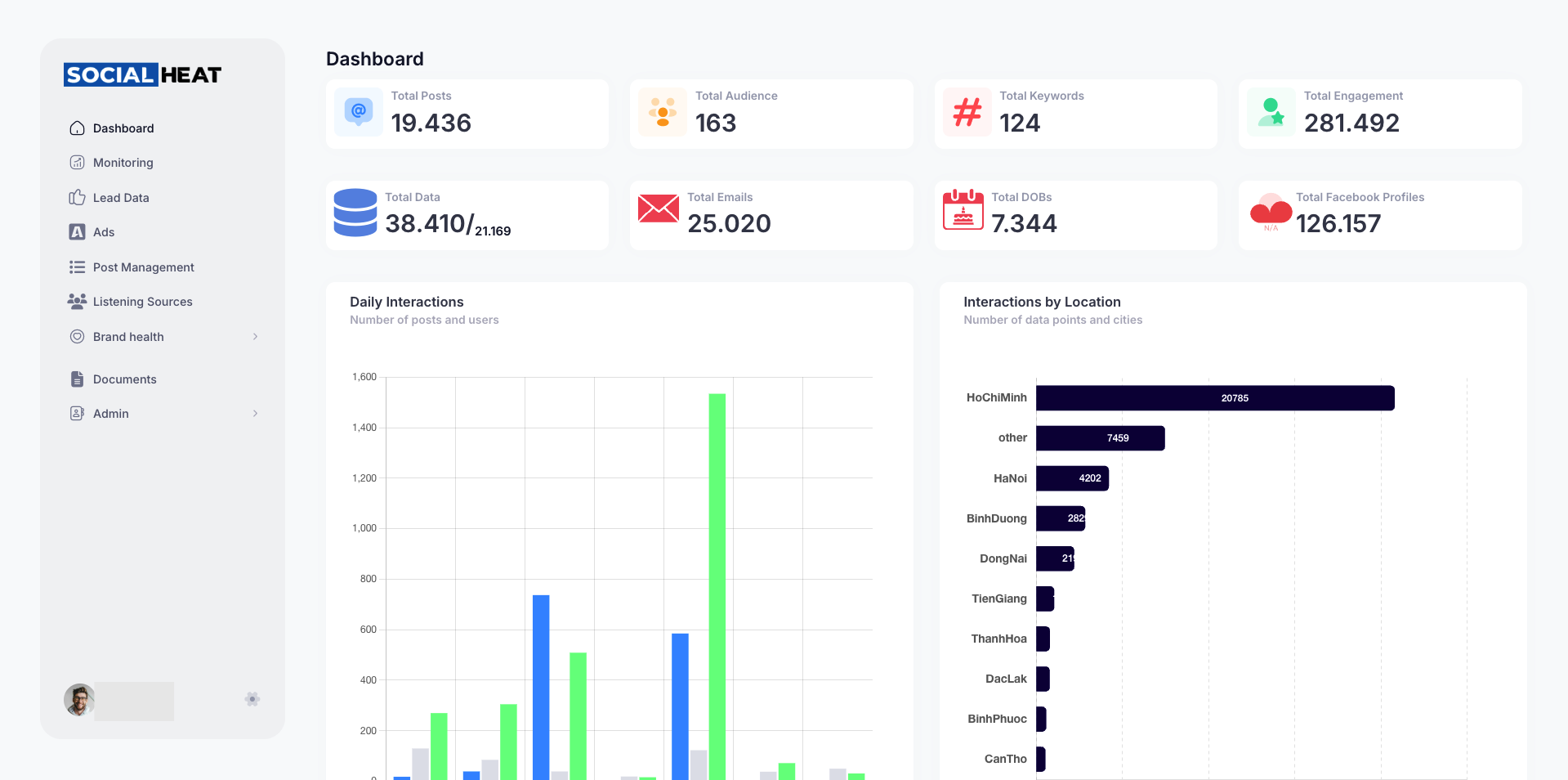The height and width of the screenshot is (780, 1568).
Task: Click the Total Engagement user star icon
Action: coord(1271,112)
